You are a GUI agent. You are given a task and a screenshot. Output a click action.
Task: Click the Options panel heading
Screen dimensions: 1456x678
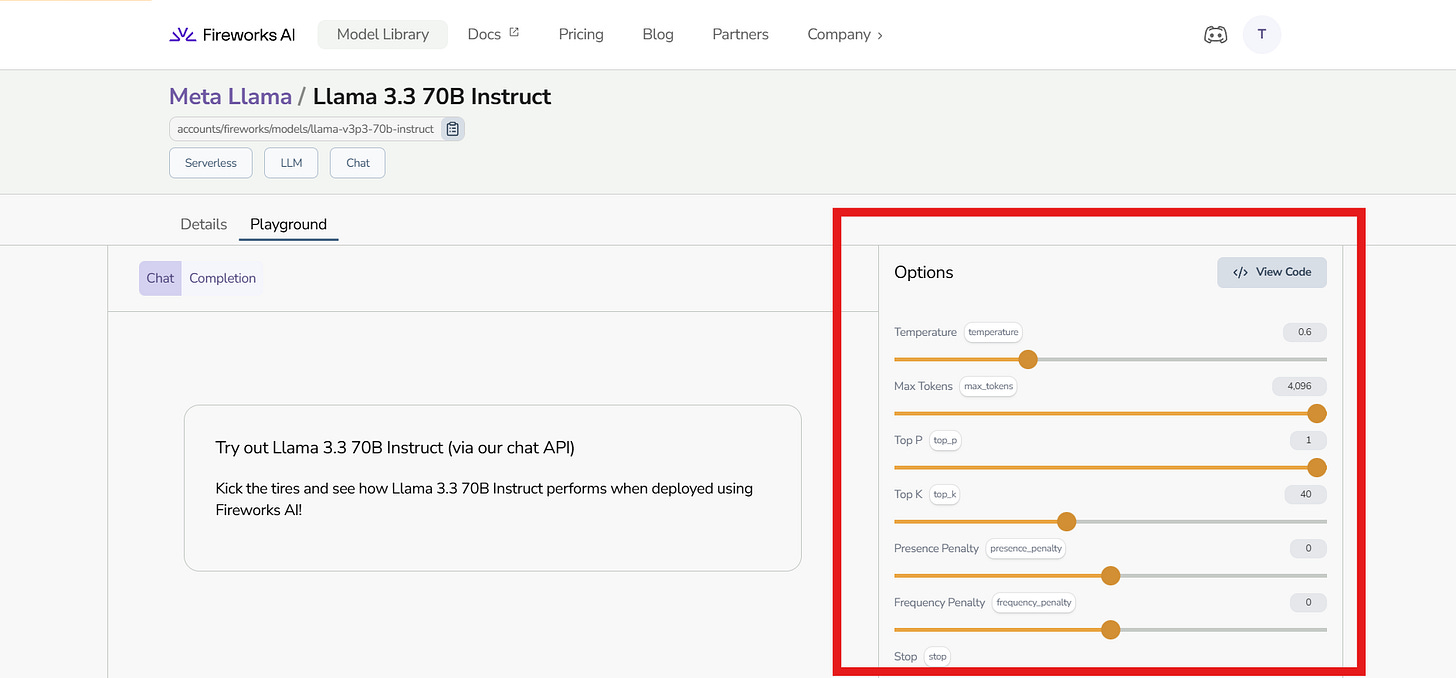pyautogui.click(x=924, y=272)
